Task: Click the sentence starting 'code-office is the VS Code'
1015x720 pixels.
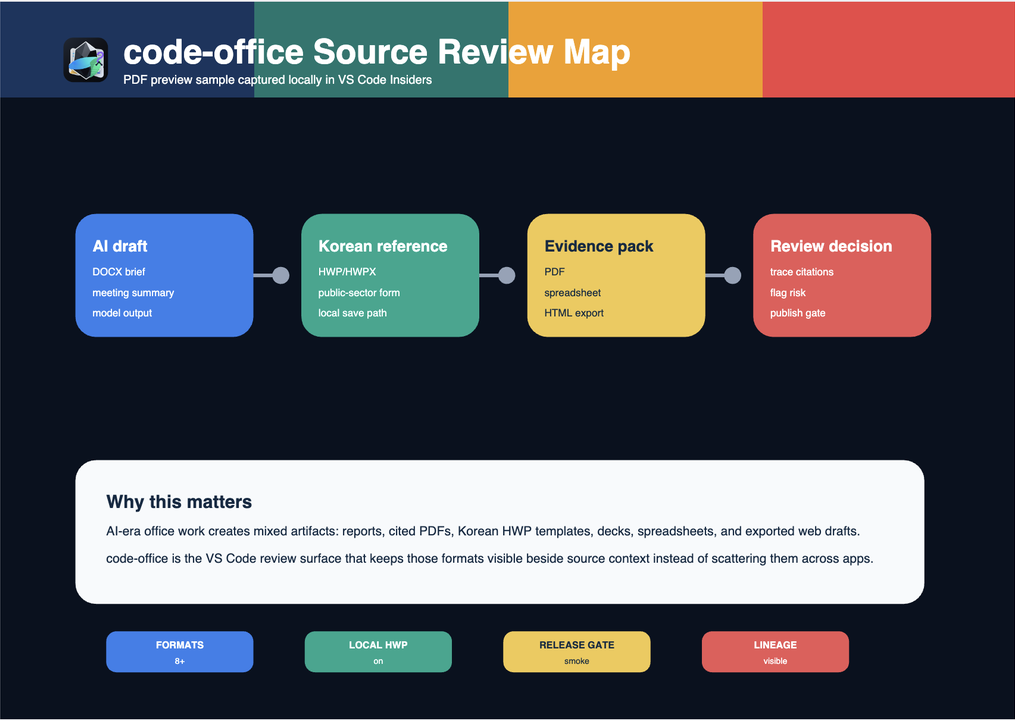Action: pos(489,558)
